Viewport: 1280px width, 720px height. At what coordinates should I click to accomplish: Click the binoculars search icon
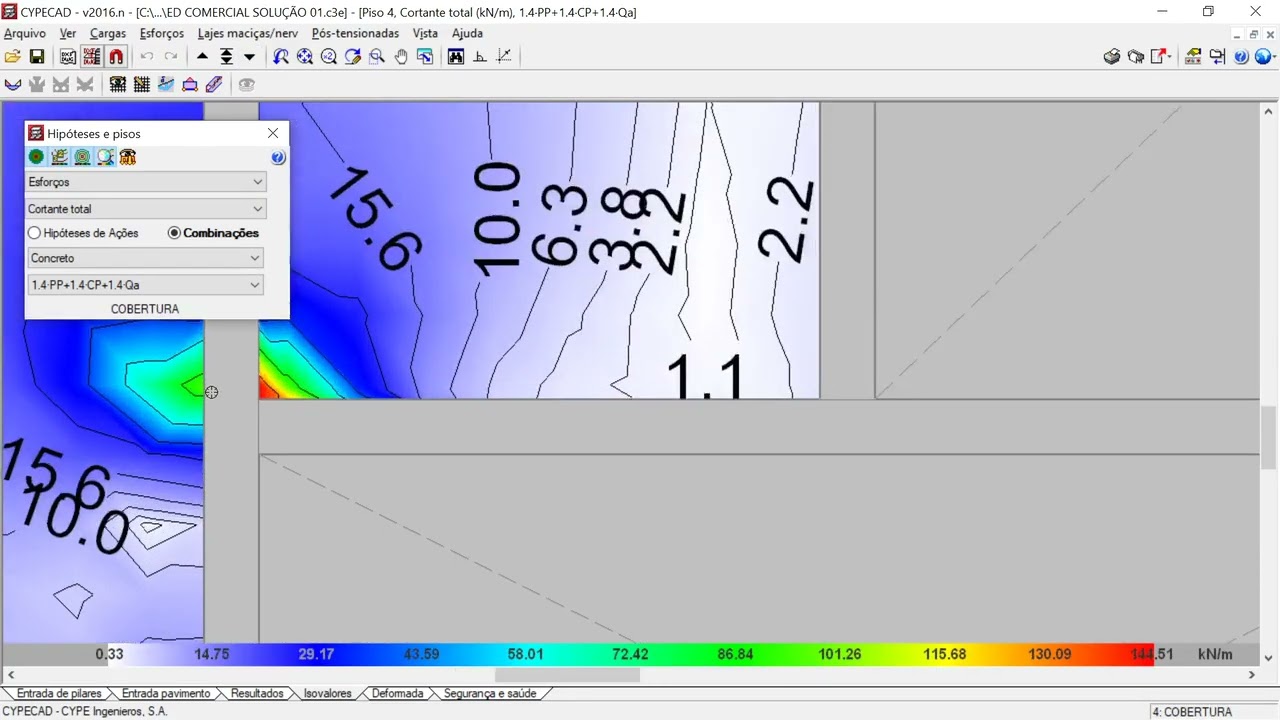point(456,57)
